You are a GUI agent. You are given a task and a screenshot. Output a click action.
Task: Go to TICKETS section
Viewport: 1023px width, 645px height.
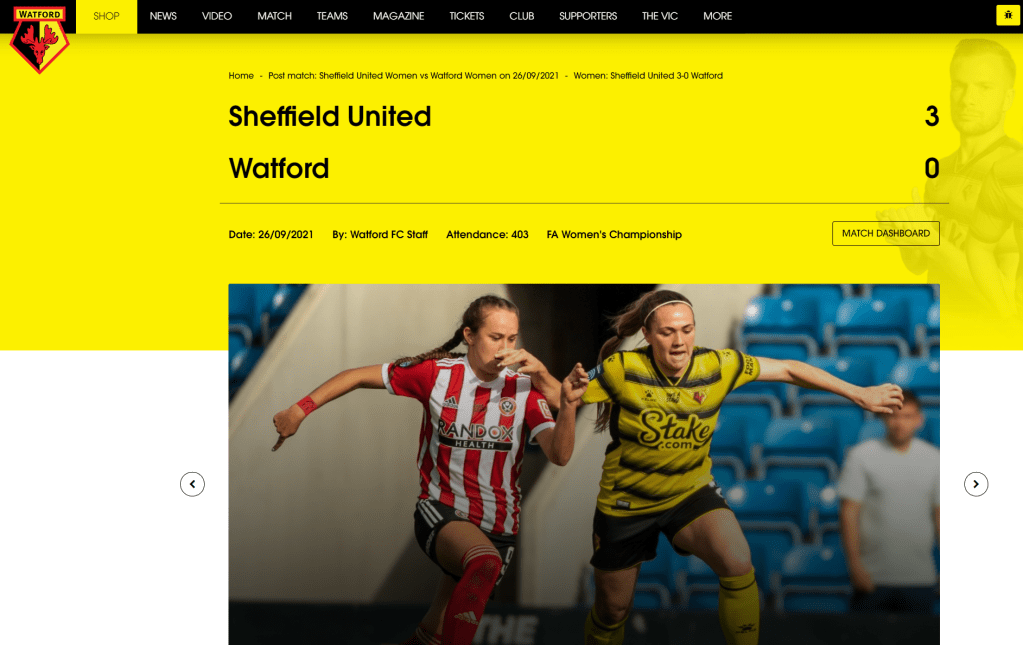[x=466, y=16]
